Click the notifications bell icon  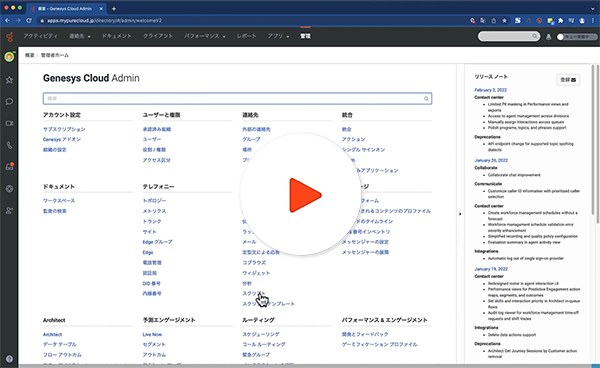point(548,37)
